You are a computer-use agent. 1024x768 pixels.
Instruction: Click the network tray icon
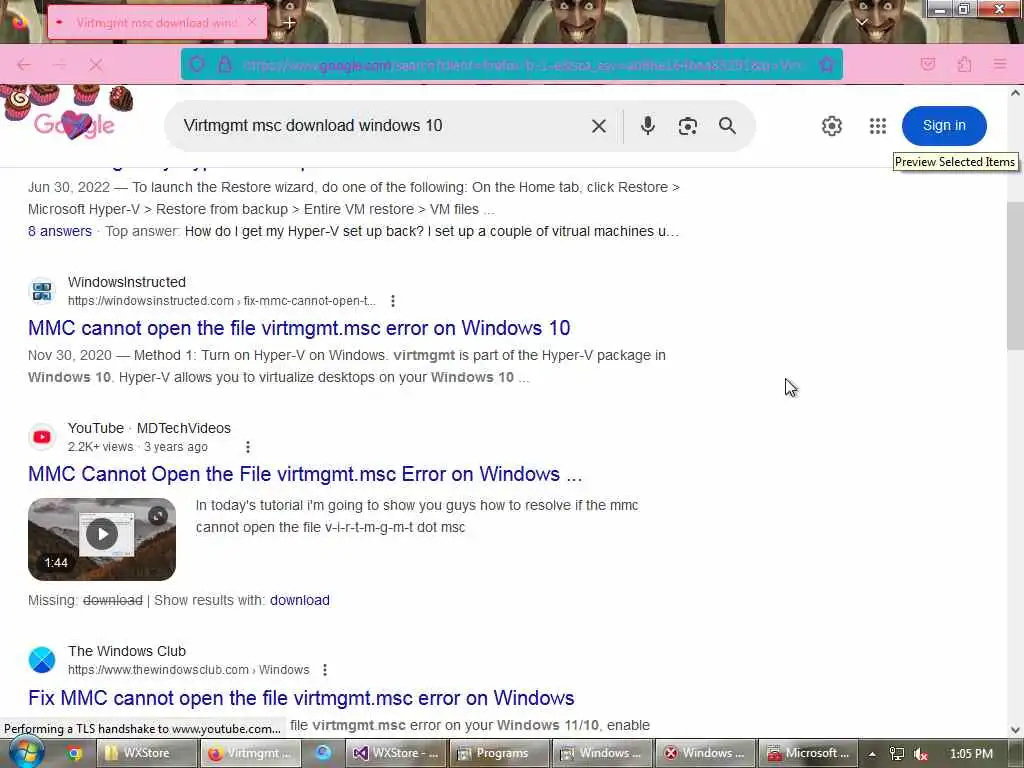coord(897,754)
